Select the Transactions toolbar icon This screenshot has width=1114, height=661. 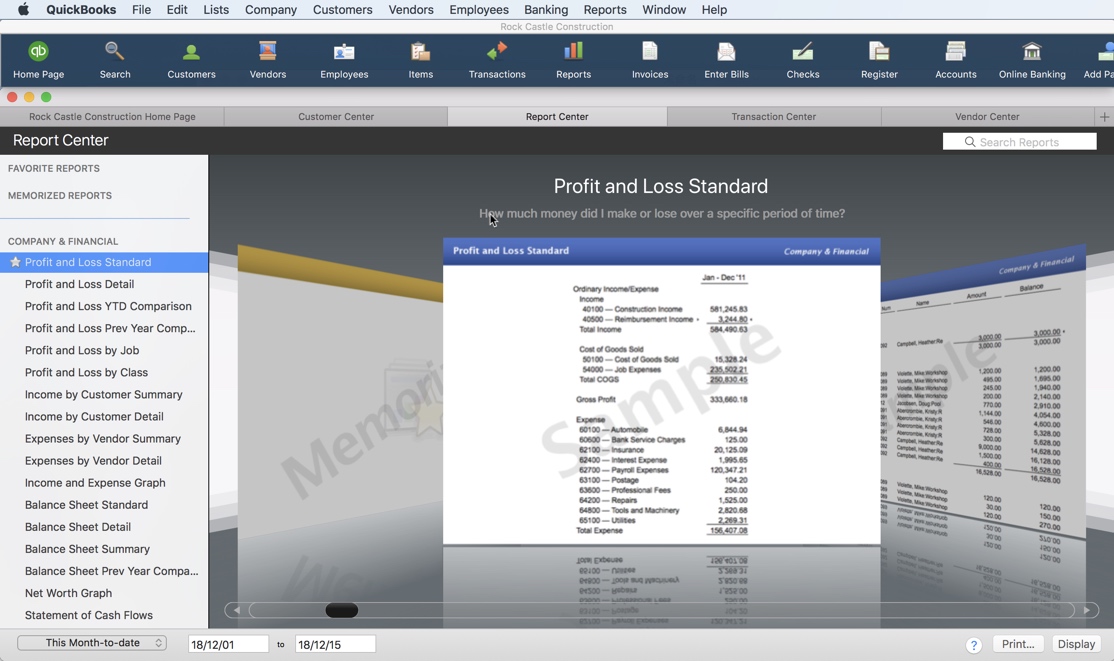coord(497,58)
